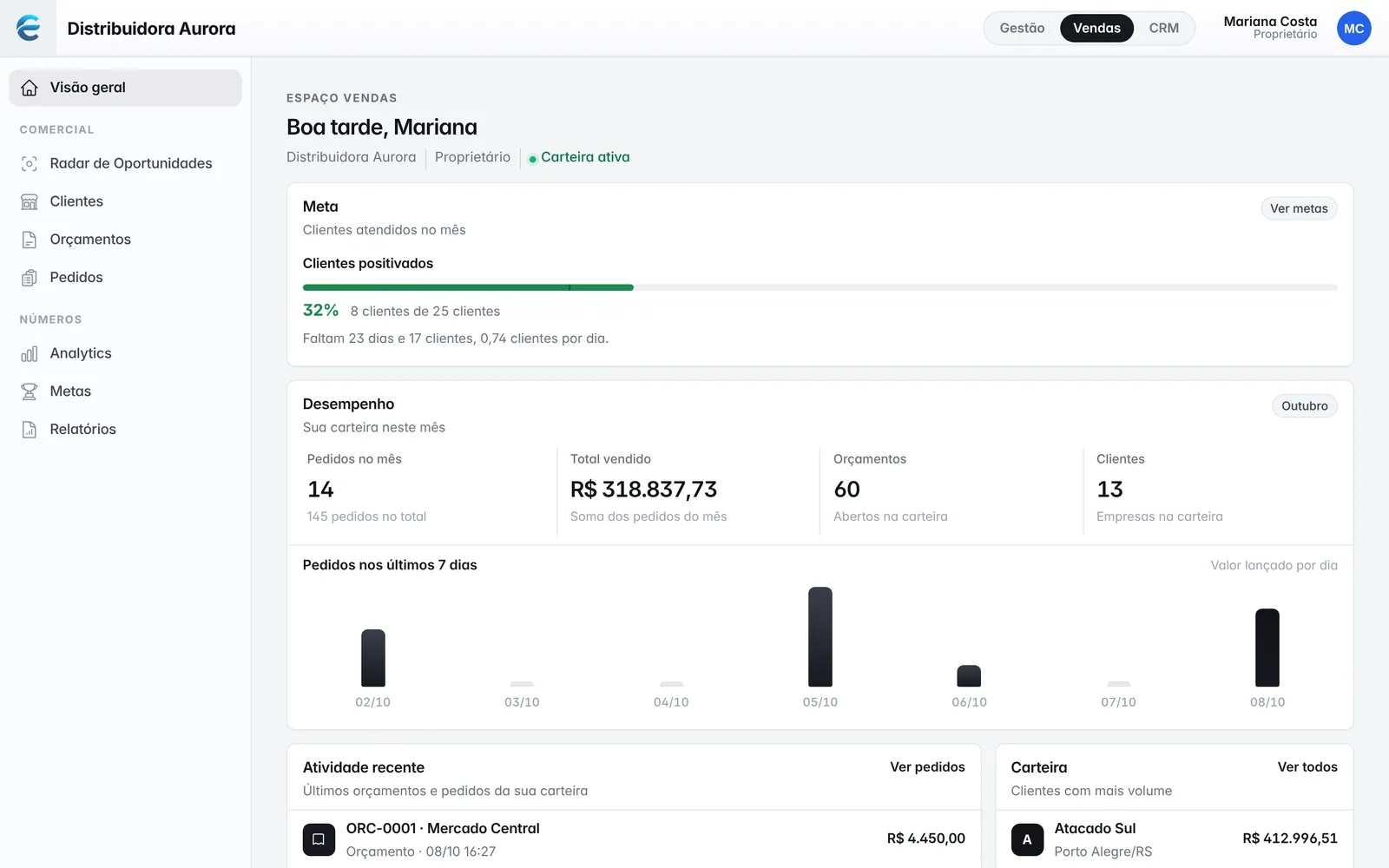
Task: Open the Visão geral home icon
Action: (x=30, y=88)
